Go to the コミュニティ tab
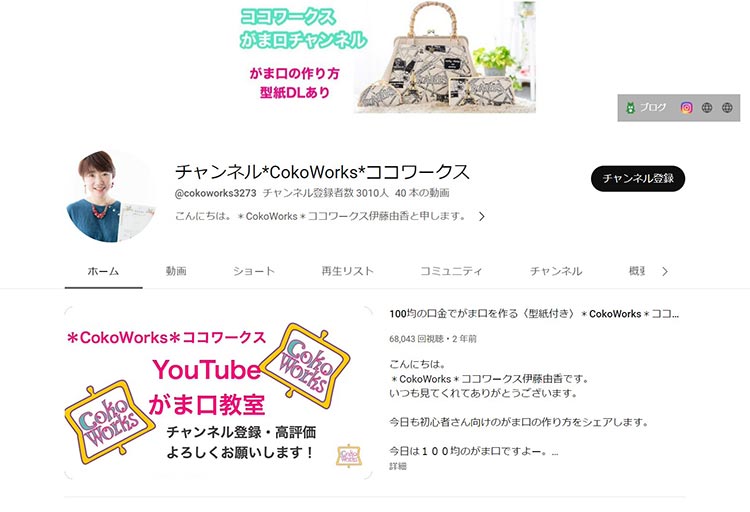 [x=451, y=271]
